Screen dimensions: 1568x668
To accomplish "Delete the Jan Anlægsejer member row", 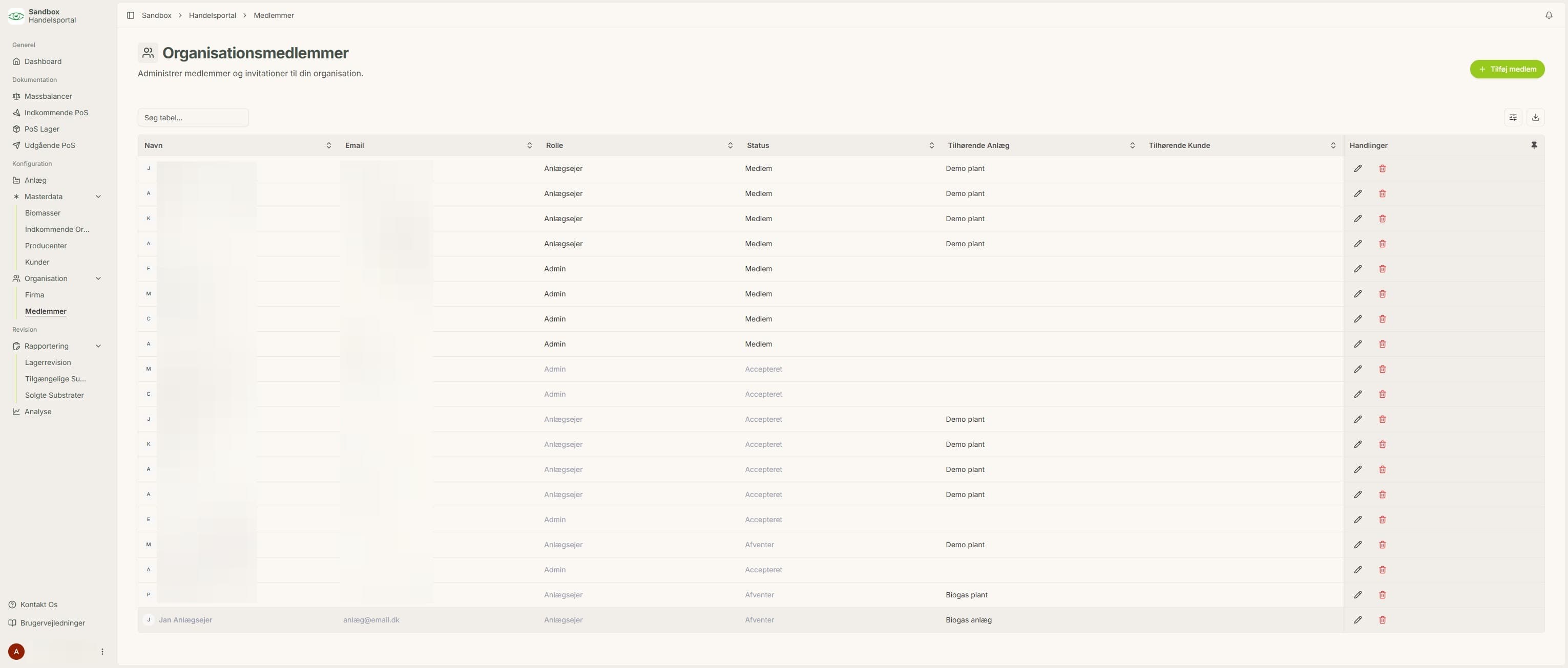I will 1383,620.
